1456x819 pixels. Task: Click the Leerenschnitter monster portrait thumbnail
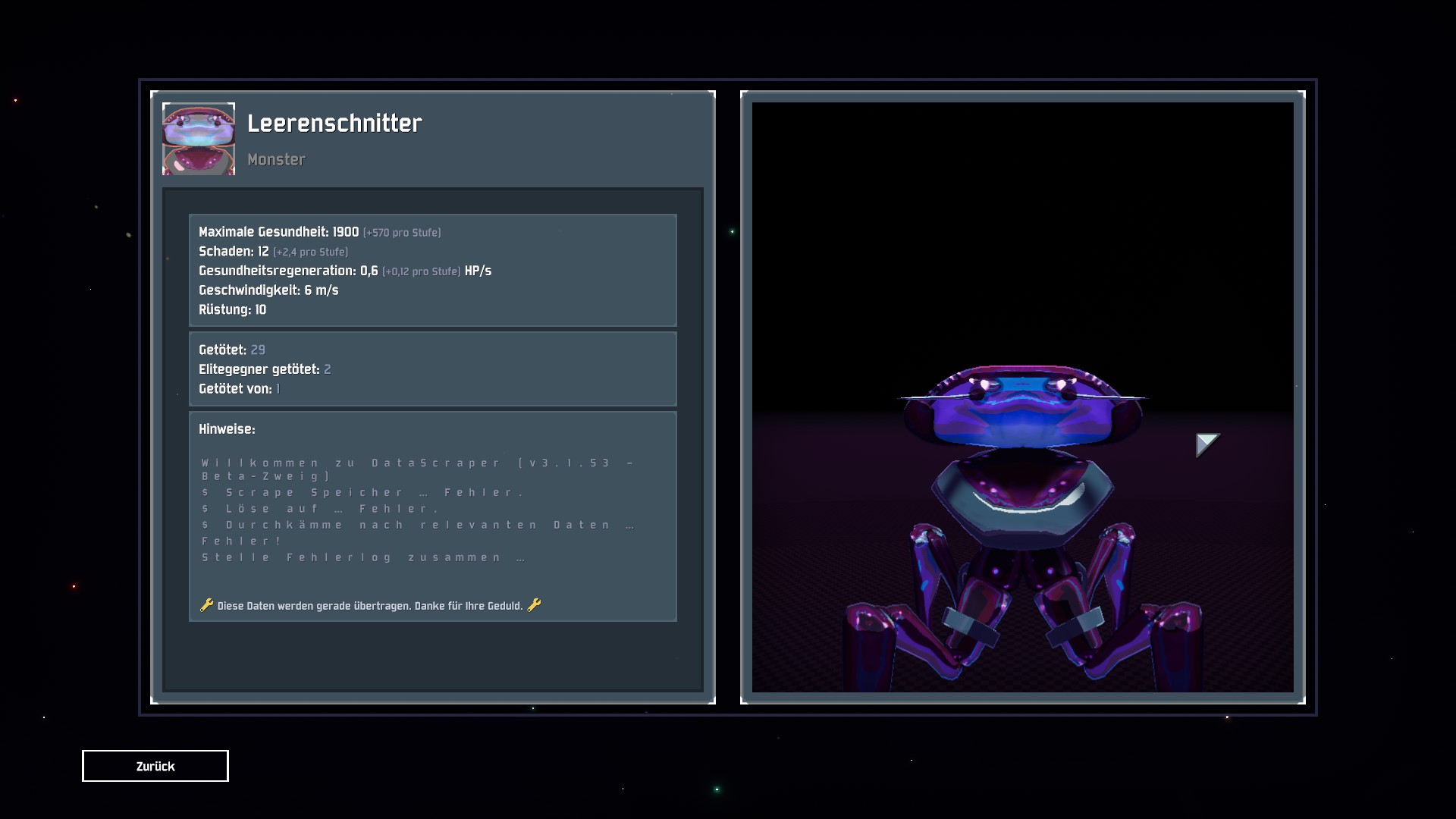[199, 139]
